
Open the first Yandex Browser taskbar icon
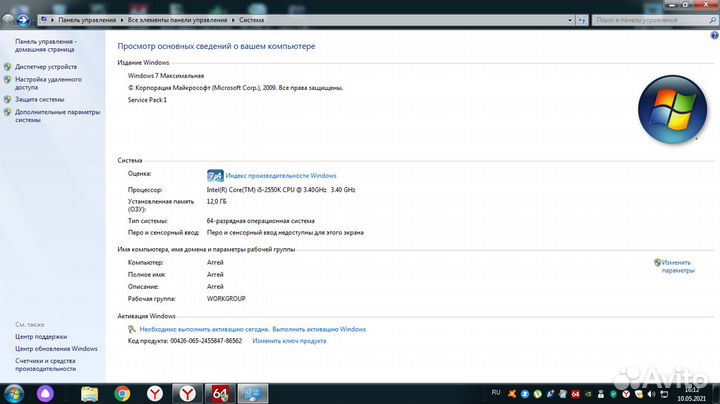coord(155,394)
